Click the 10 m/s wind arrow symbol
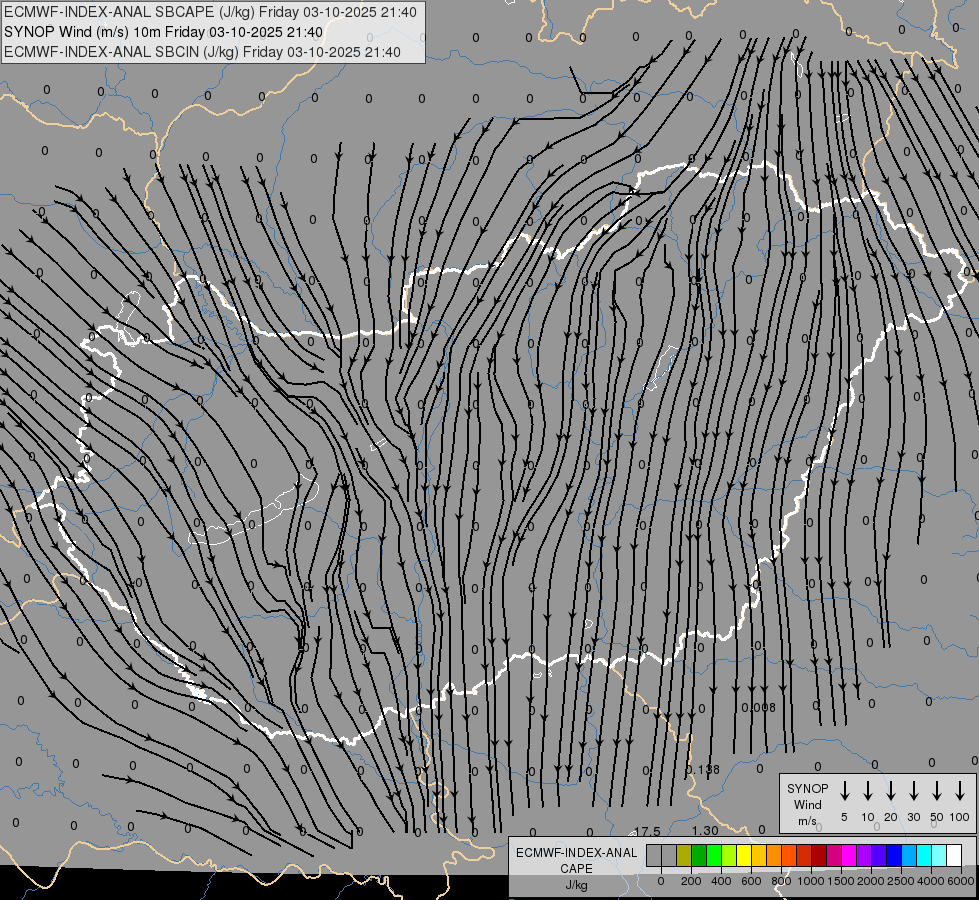The height and width of the screenshot is (900, 979). pyautogui.click(x=868, y=791)
